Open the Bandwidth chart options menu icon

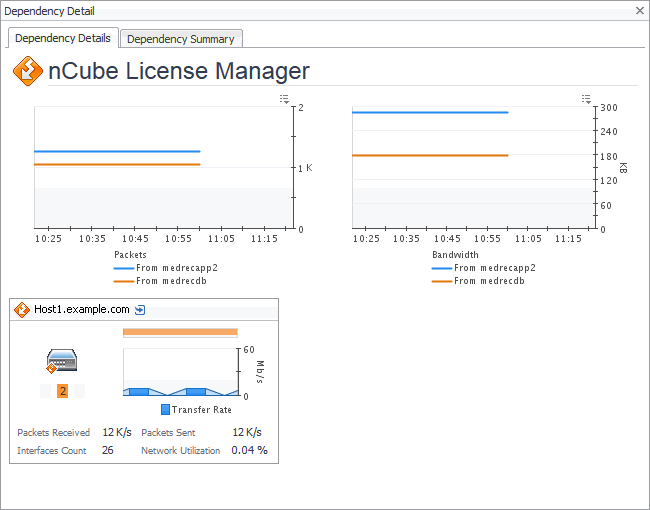click(x=587, y=99)
